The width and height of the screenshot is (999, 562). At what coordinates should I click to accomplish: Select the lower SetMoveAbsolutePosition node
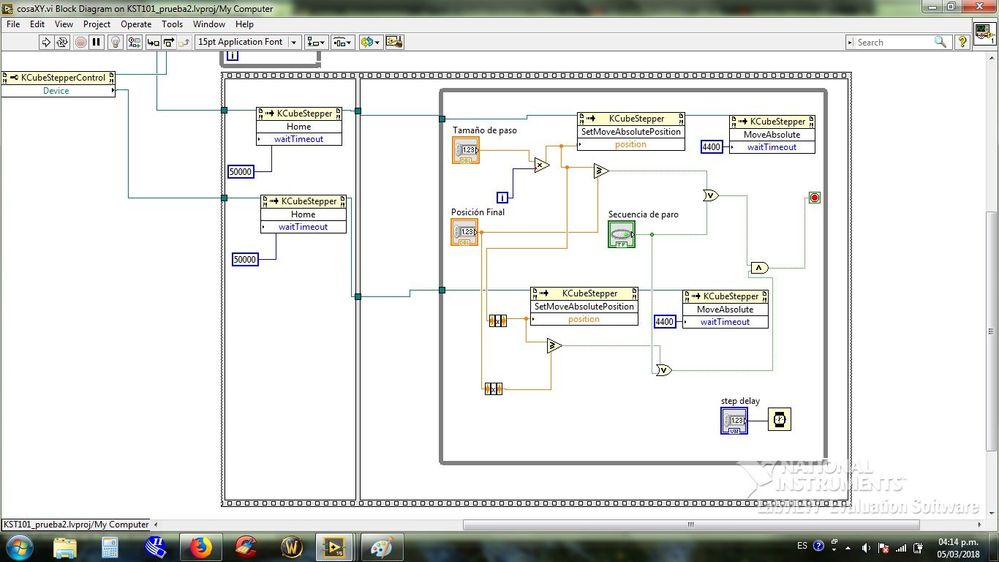(x=584, y=306)
